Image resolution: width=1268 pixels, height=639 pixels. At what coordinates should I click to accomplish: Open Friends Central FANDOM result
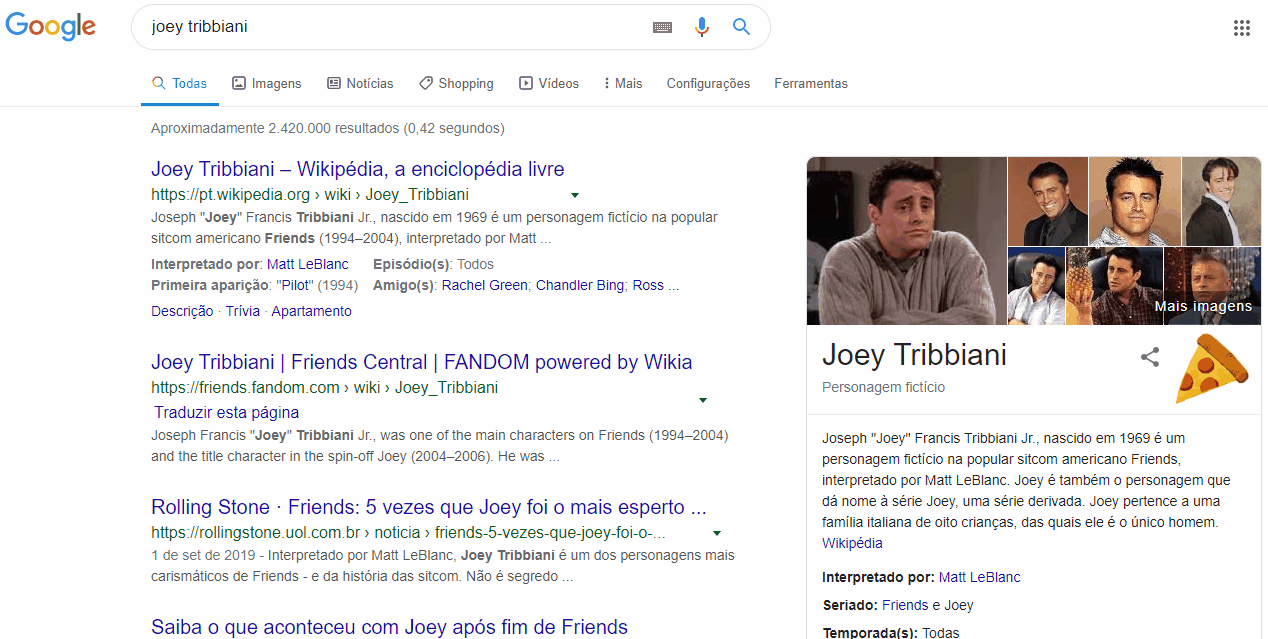click(422, 362)
